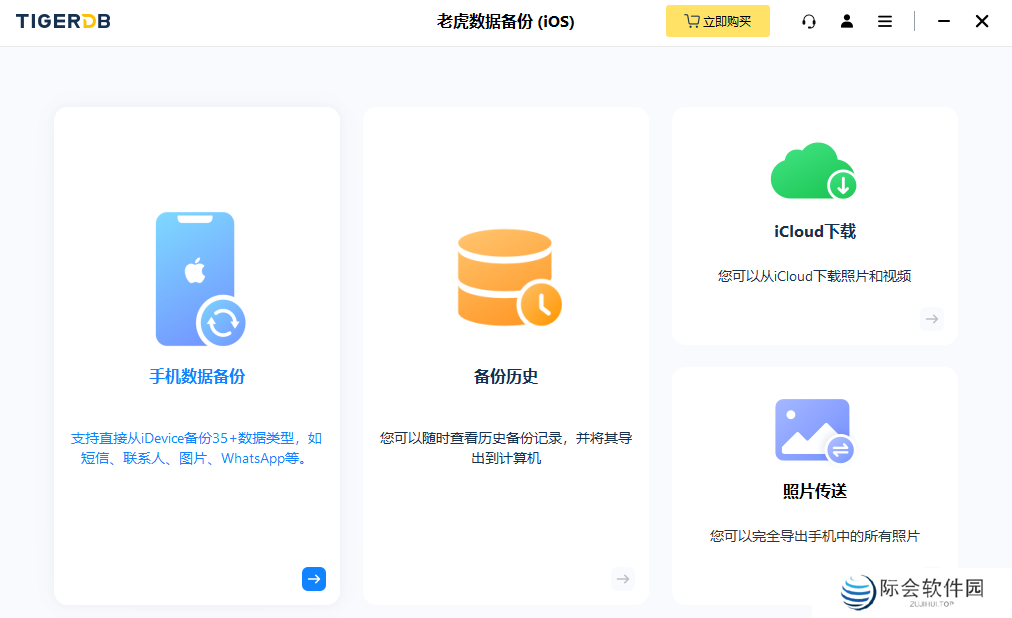Click the TIGERDB logo
1012x618 pixels.
62,20
